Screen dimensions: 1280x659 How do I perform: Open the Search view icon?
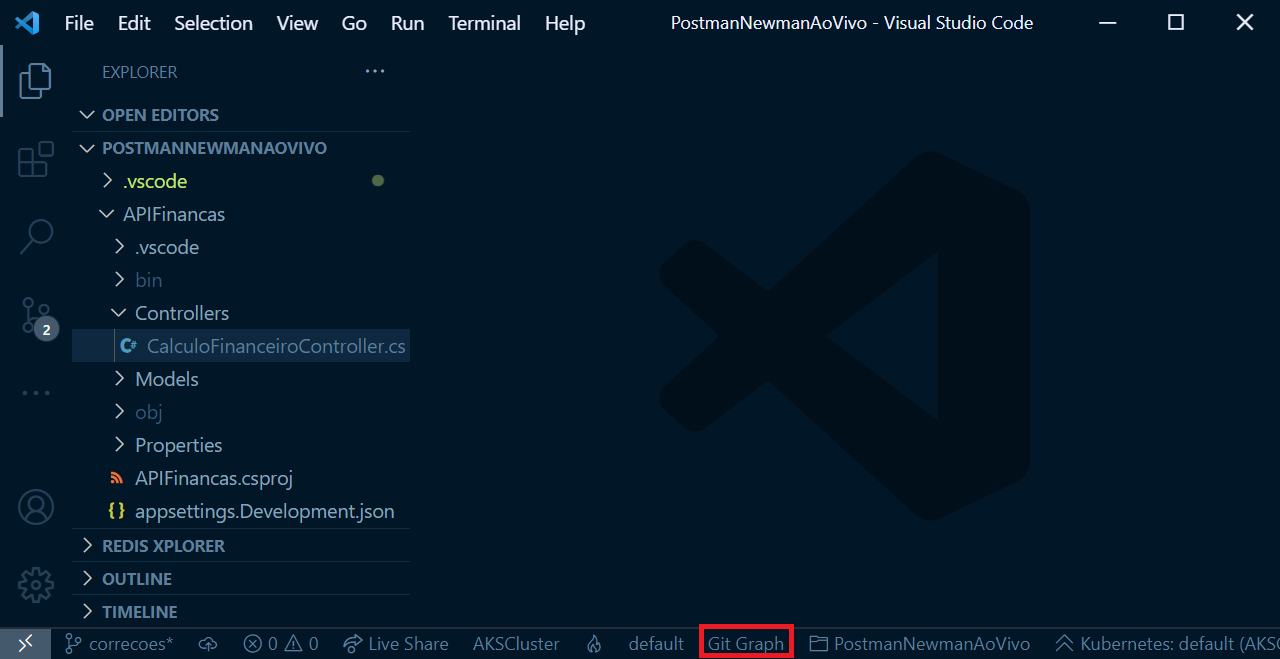[35, 236]
